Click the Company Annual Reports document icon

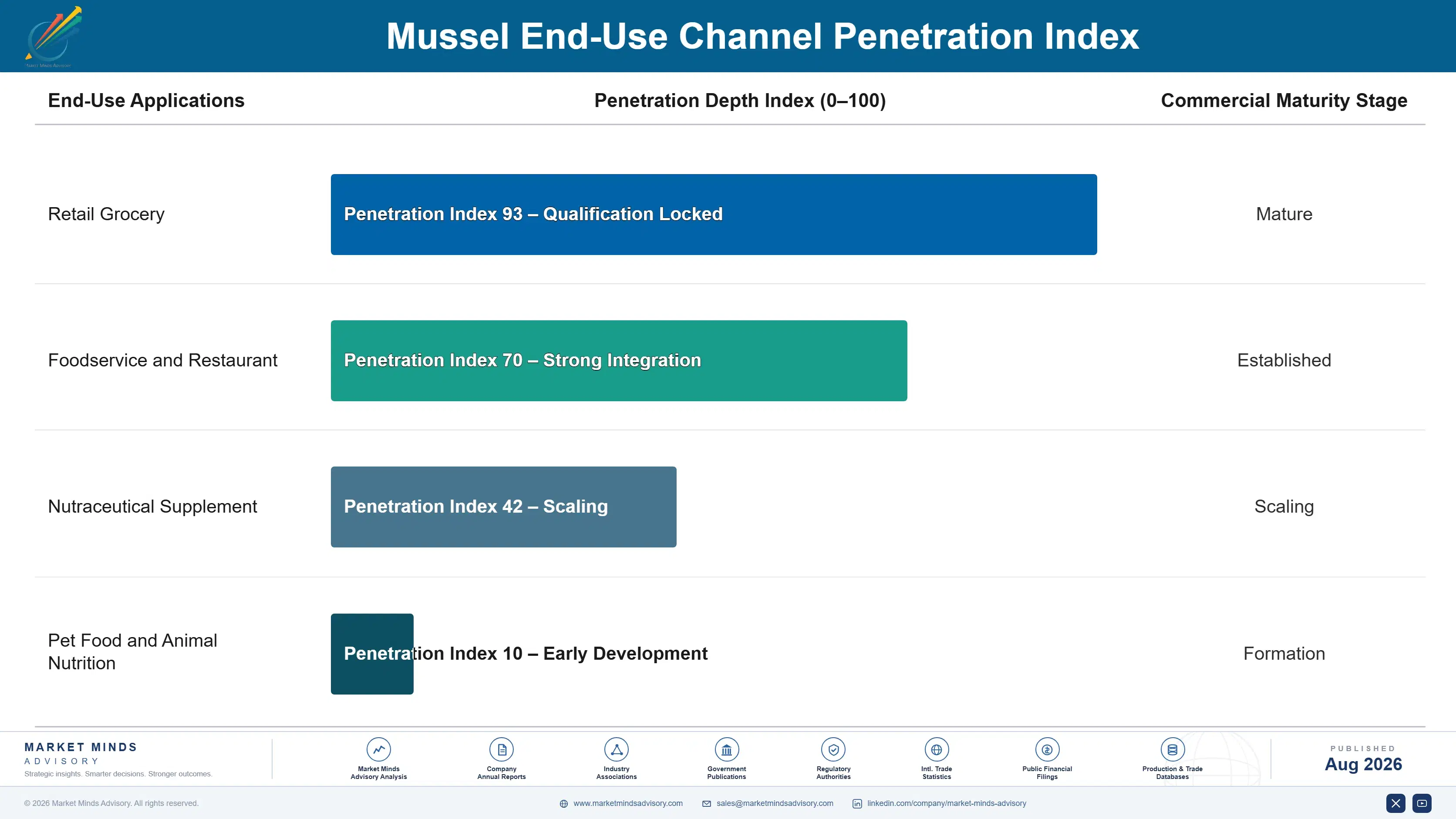501,749
